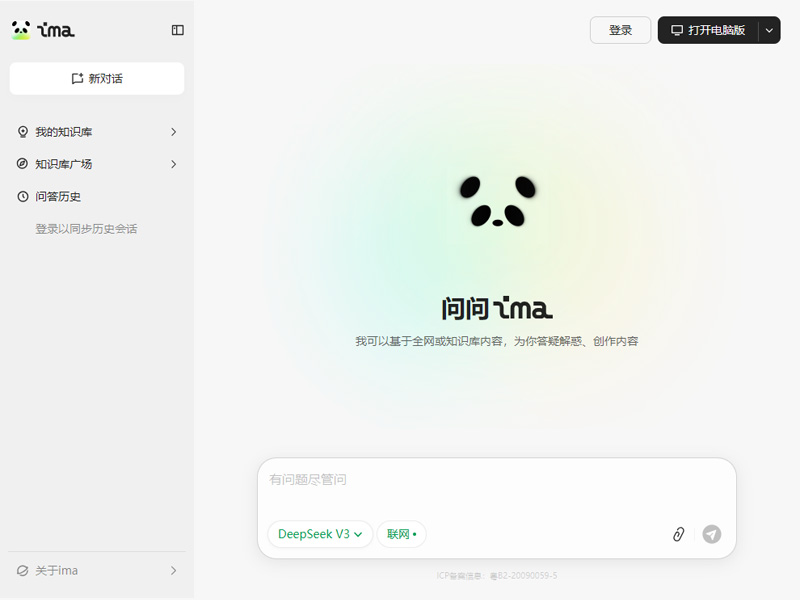800x600 pixels.
Task: Open the dropdown arrow beside 打开电脑版
Action: (x=769, y=30)
